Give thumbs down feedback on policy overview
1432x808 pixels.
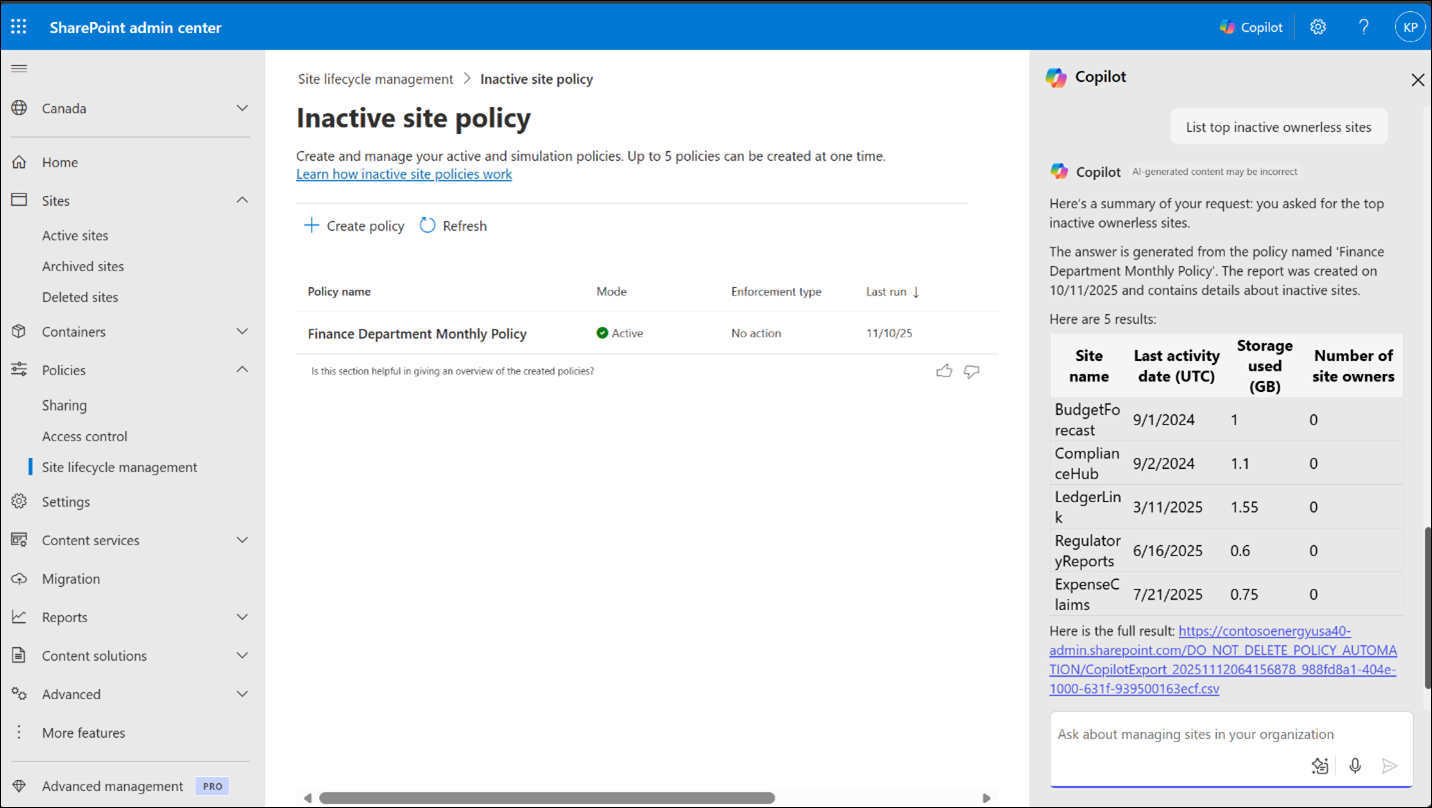pos(971,370)
